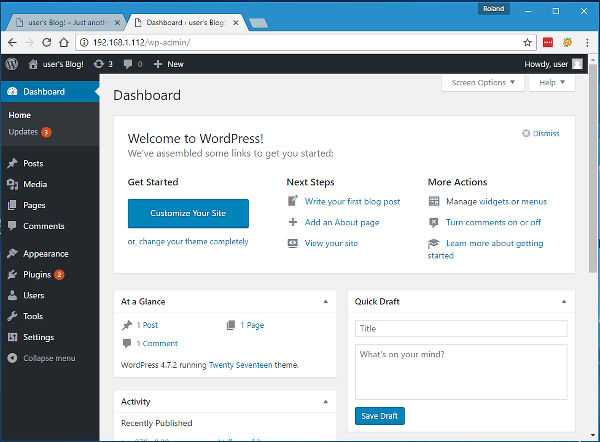Open the updates icon in admin bar
The height and width of the screenshot is (442, 600).
point(99,64)
